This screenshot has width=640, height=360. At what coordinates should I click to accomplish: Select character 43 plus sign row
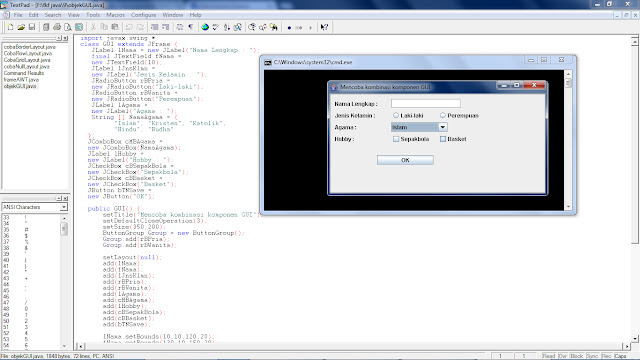click(31, 279)
